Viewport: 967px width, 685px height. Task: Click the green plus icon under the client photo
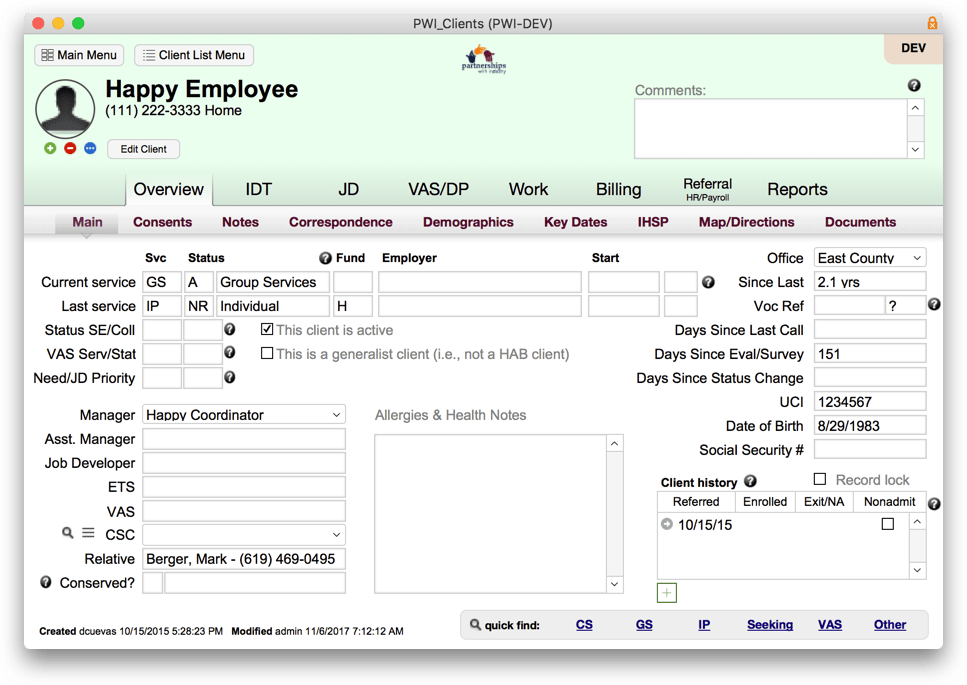(x=48, y=148)
